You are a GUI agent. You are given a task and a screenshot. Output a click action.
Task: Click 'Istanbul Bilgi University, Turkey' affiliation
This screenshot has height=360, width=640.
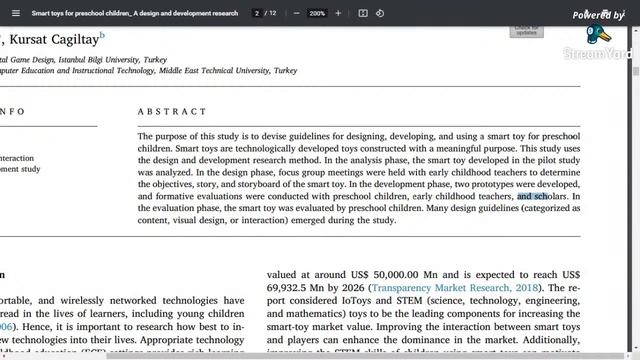click(x=113, y=60)
